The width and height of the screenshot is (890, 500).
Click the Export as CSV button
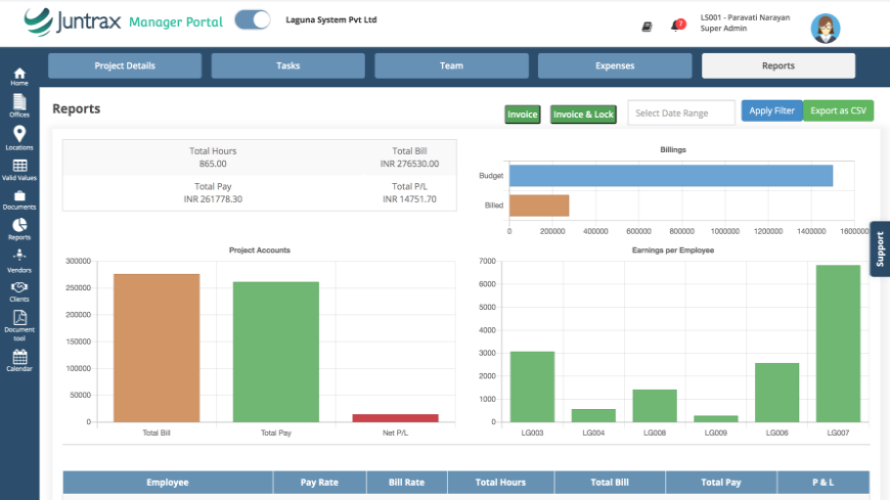838,111
